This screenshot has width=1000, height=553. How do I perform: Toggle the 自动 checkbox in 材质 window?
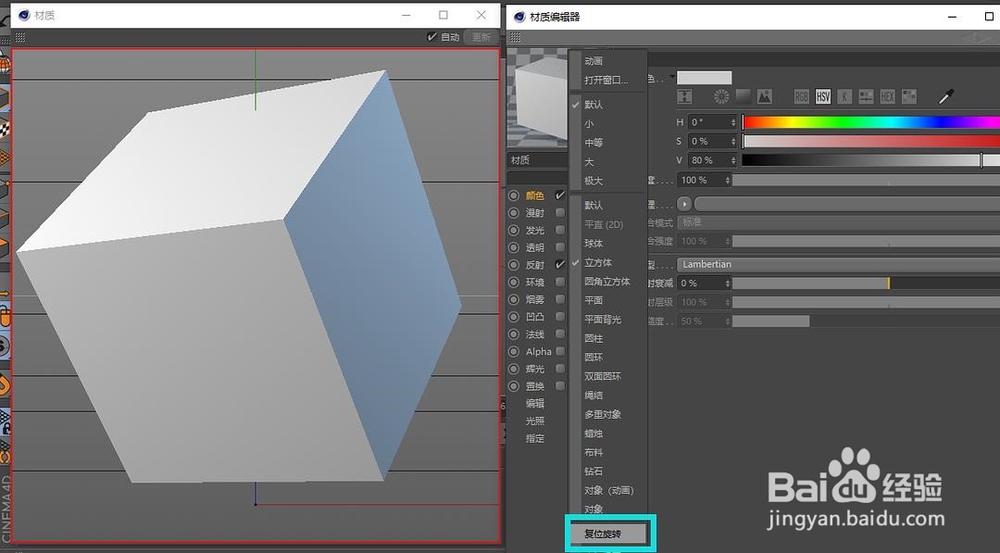[432, 37]
